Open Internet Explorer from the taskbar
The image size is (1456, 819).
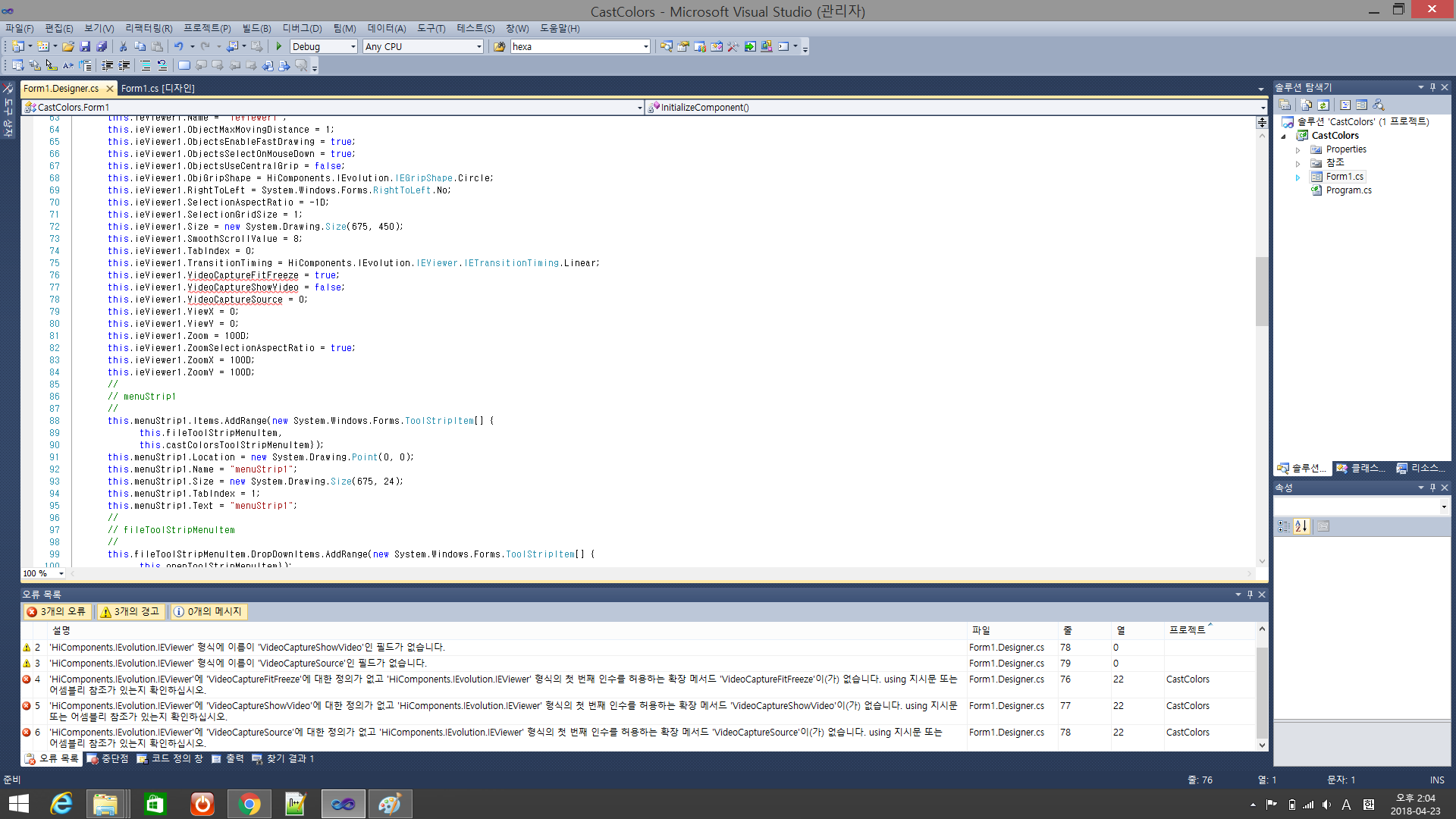[x=61, y=804]
